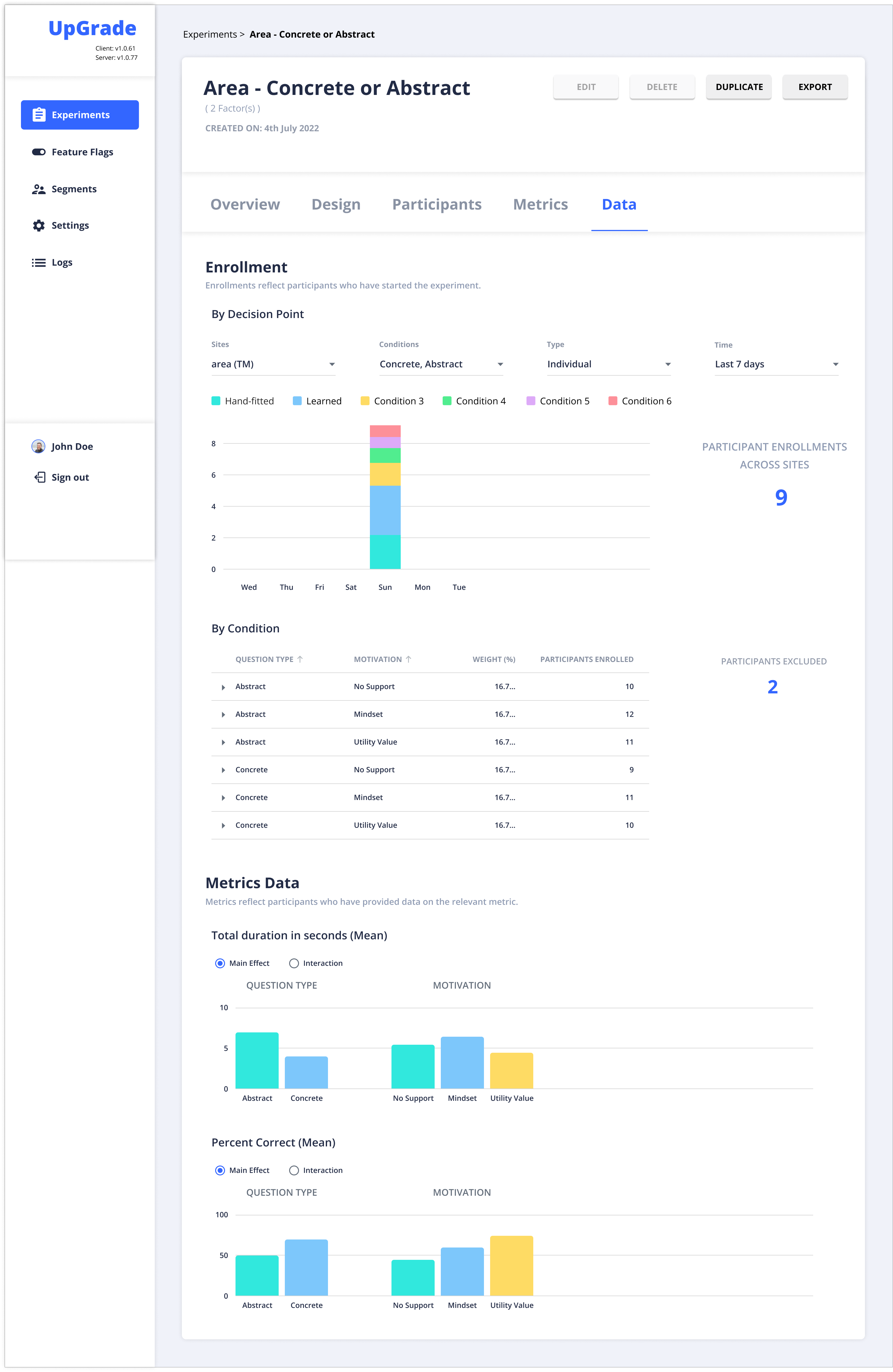This screenshot has width=893, height=1372.
Task: Select Interaction radio under Total duration
Action: pyautogui.click(x=294, y=963)
